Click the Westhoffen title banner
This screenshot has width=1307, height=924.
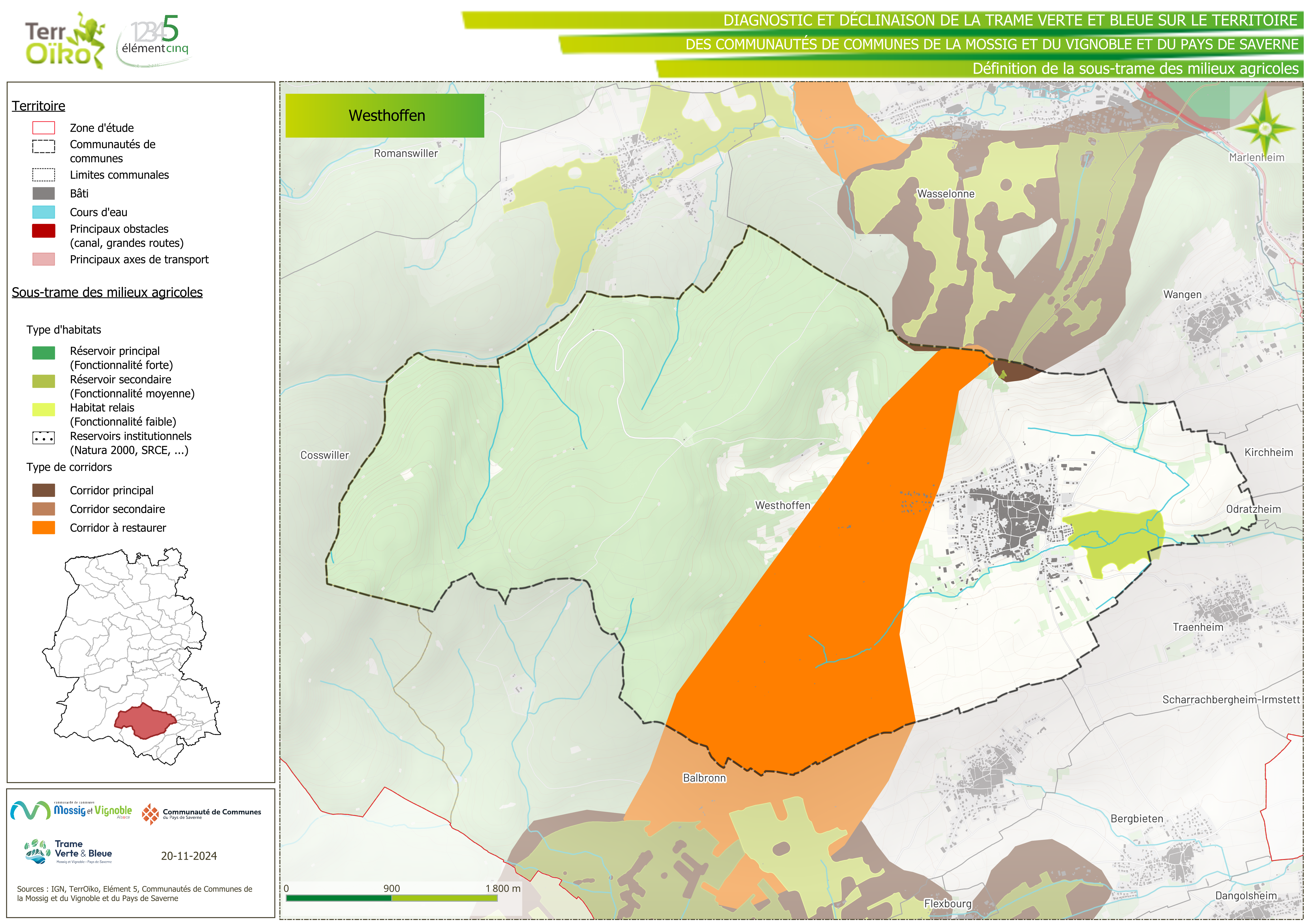pos(385,116)
